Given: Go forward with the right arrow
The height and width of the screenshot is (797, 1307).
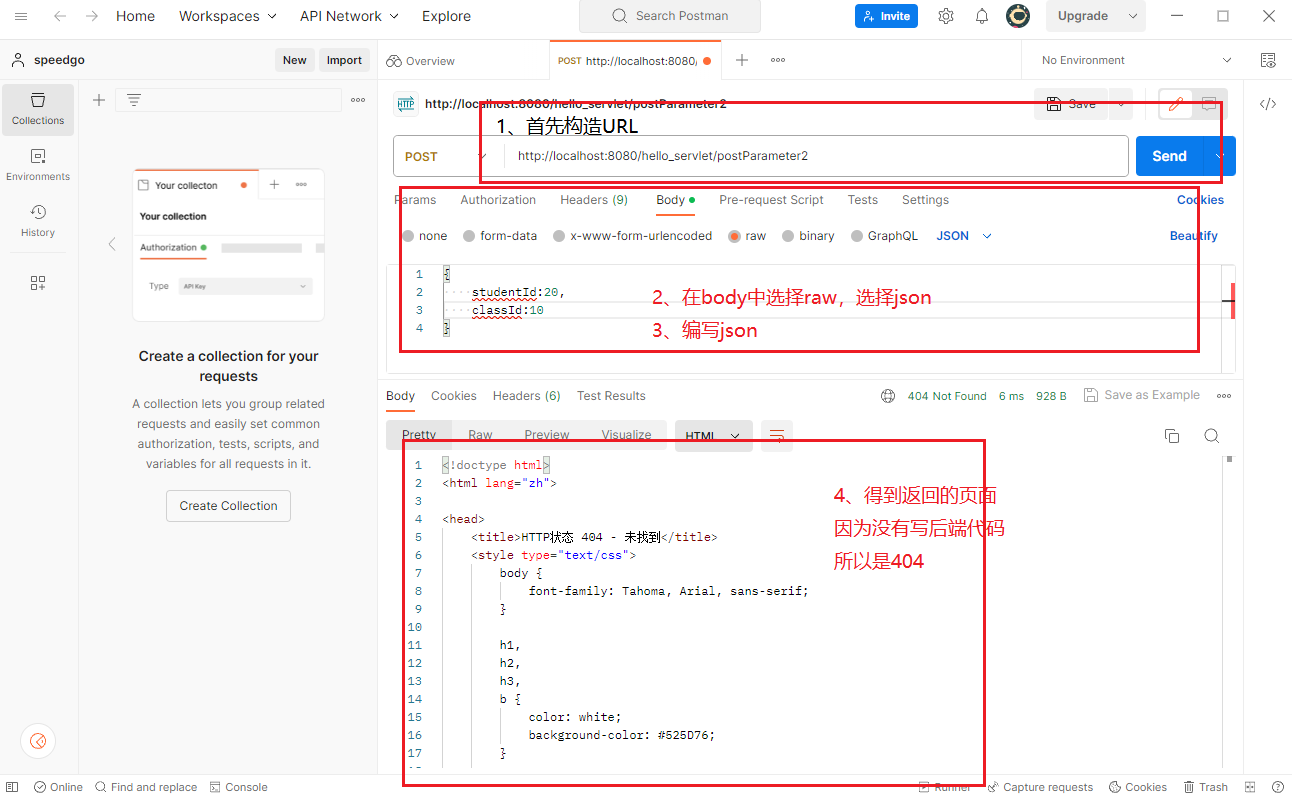Looking at the screenshot, I should [x=92, y=16].
